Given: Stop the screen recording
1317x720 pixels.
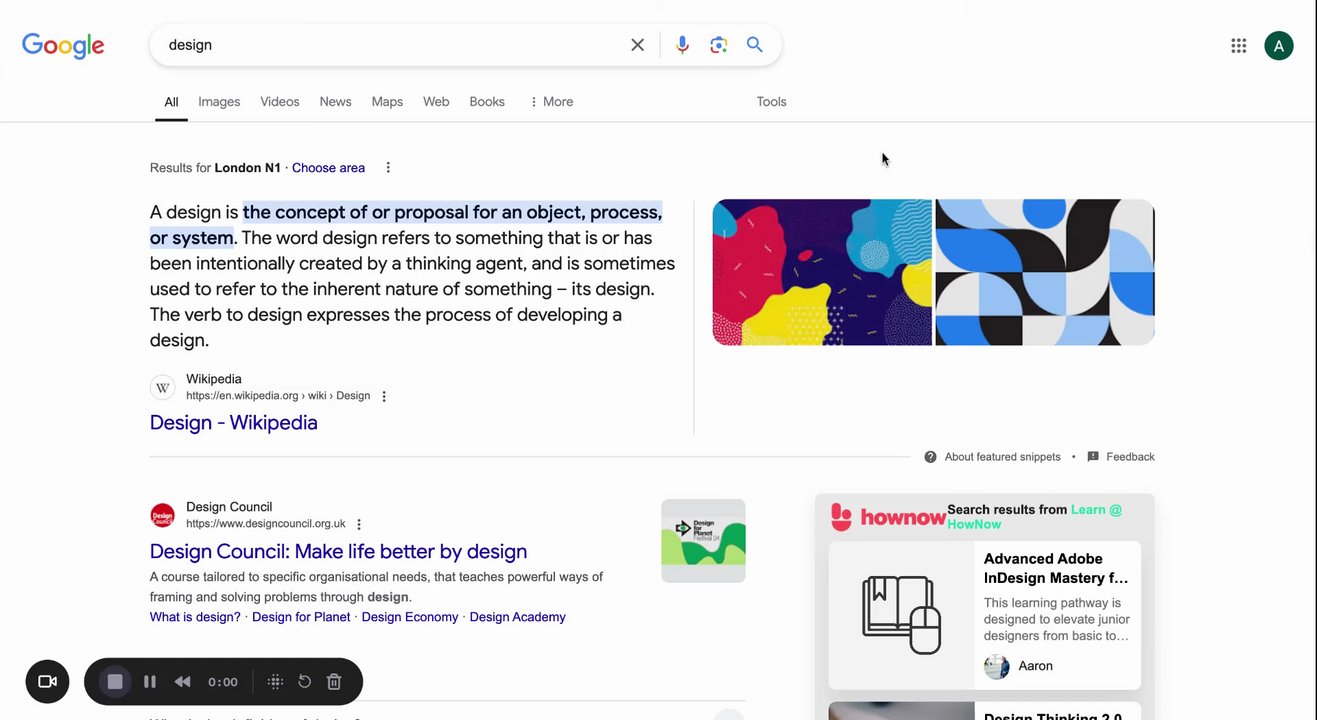Looking at the screenshot, I should pyautogui.click(x=115, y=682).
